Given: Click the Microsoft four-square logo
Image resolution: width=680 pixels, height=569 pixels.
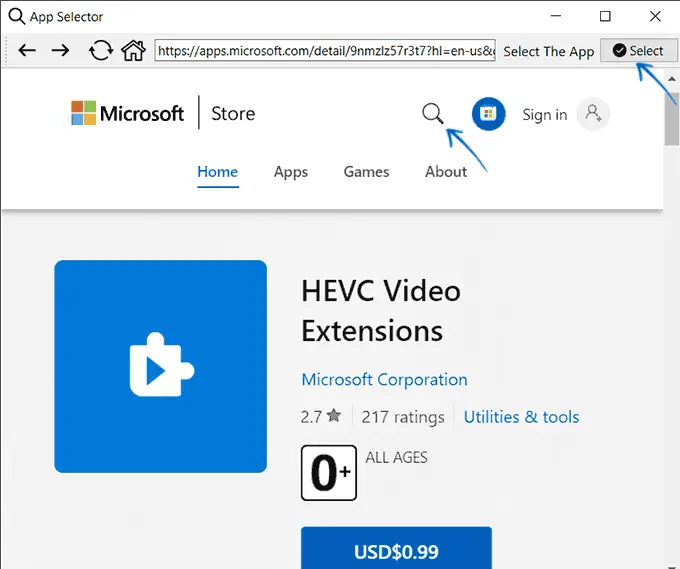Looking at the screenshot, I should pos(83,113).
